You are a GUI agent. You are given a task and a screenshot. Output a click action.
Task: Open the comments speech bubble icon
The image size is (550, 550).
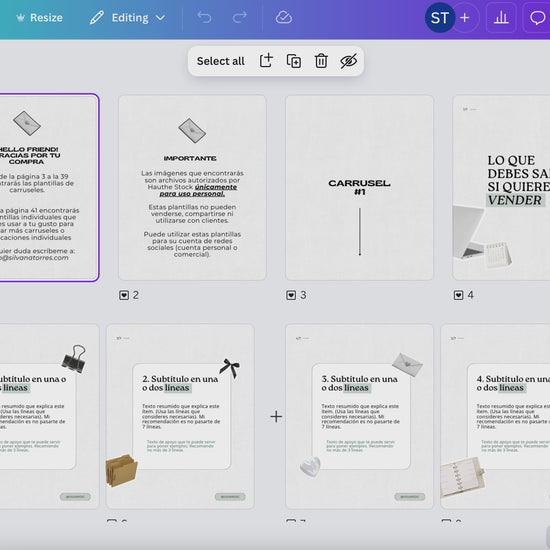[537, 18]
